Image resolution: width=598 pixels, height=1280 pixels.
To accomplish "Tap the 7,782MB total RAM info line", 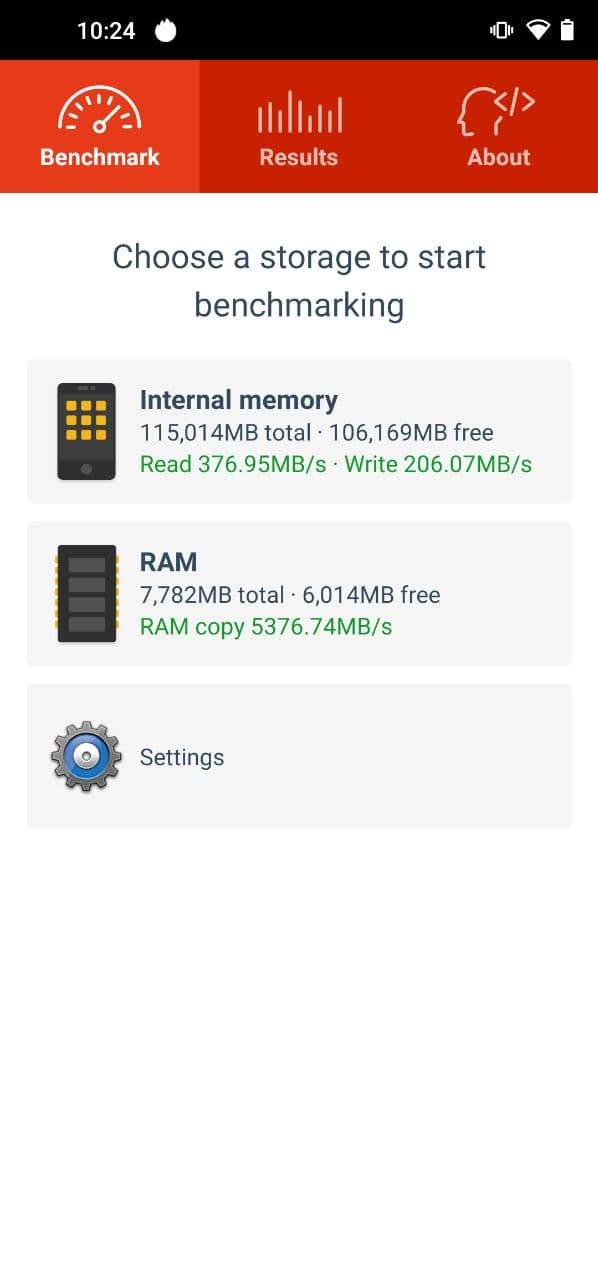I will (x=290, y=595).
